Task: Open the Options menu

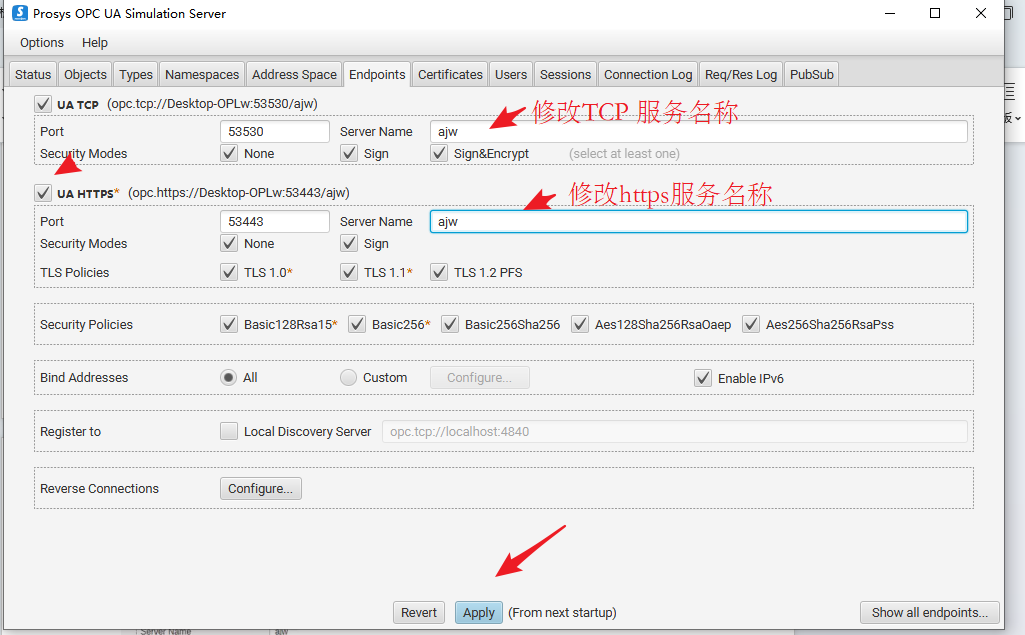Action: click(x=42, y=43)
